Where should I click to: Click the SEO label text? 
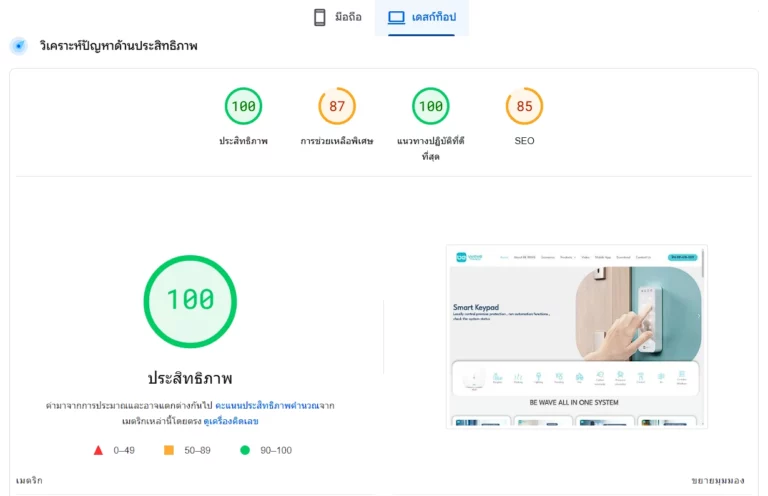(524, 141)
